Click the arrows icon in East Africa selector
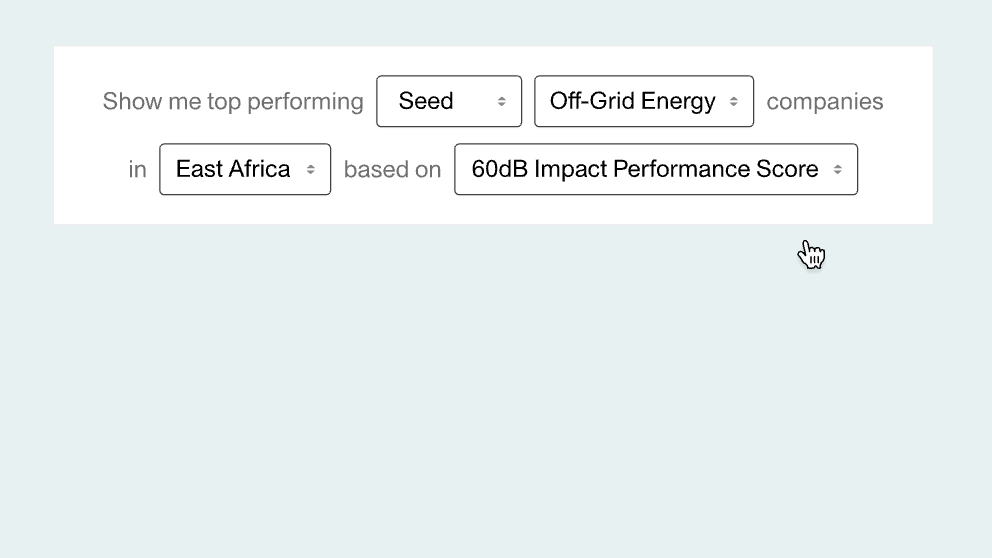Screen dimensions: 992x558 pos(311,170)
